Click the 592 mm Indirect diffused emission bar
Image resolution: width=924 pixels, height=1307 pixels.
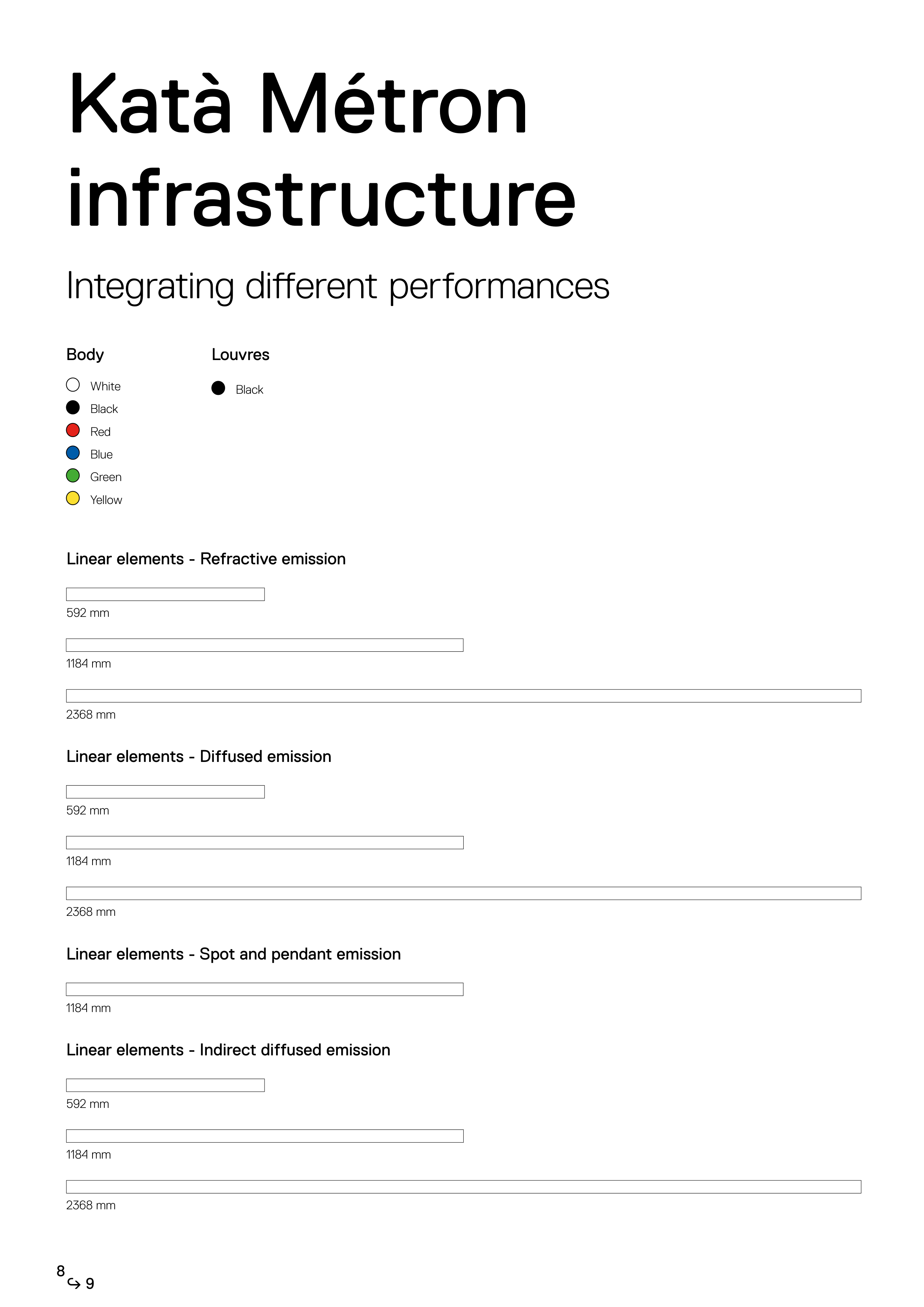click(x=165, y=1085)
